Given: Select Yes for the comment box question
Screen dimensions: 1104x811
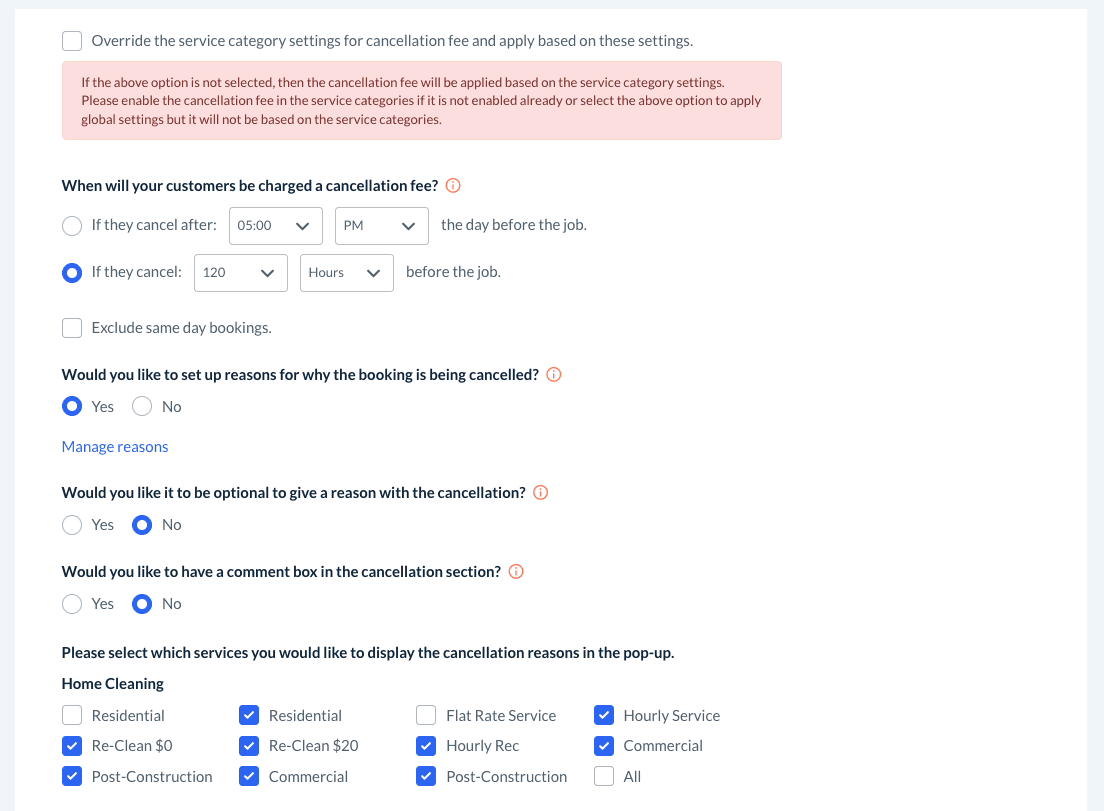Looking at the screenshot, I should click(x=72, y=604).
